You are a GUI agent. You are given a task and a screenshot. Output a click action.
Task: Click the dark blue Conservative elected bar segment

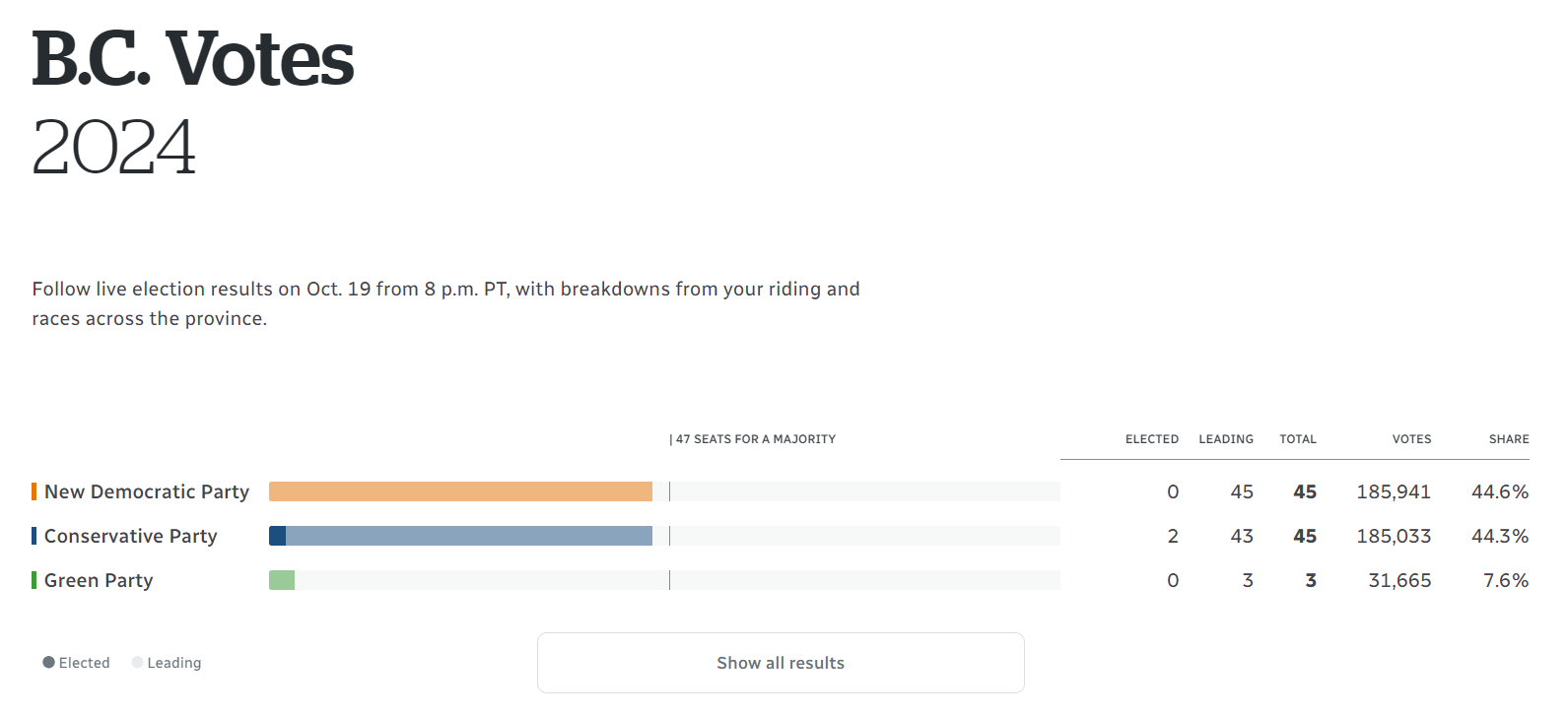277,536
